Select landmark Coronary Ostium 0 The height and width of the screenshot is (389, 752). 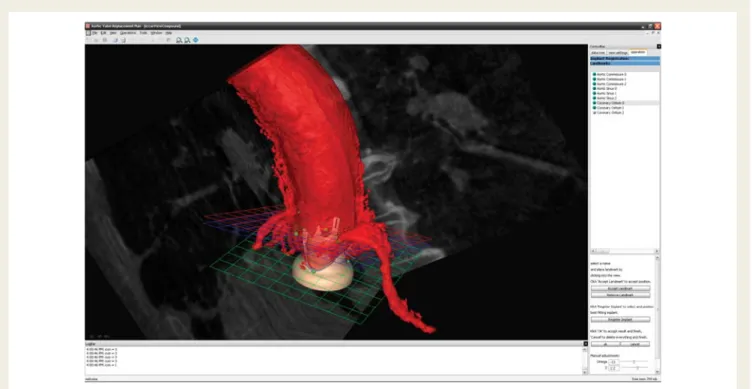click(610, 103)
